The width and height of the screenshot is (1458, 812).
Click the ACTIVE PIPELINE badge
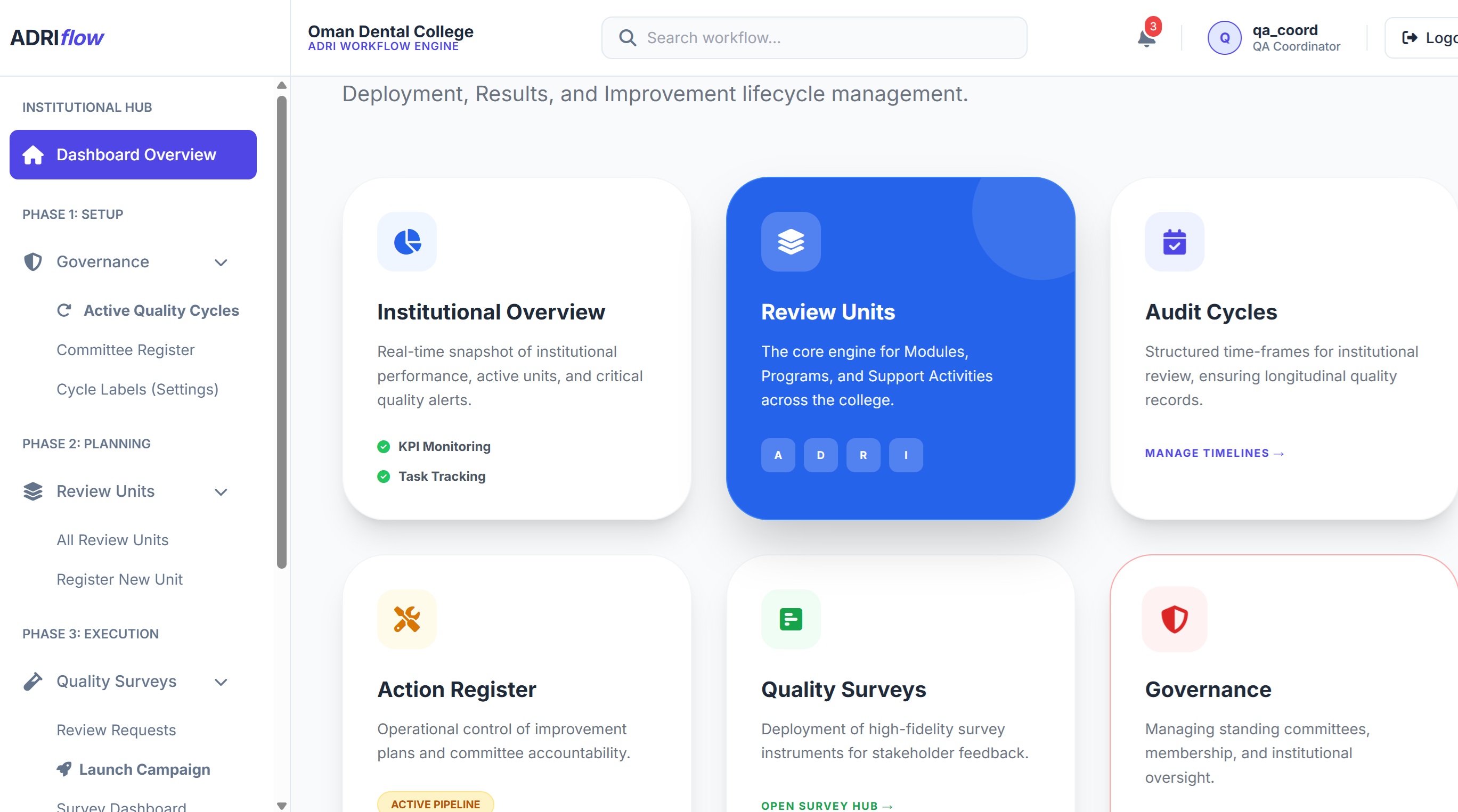pyautogui.click(x=435, y=803)
